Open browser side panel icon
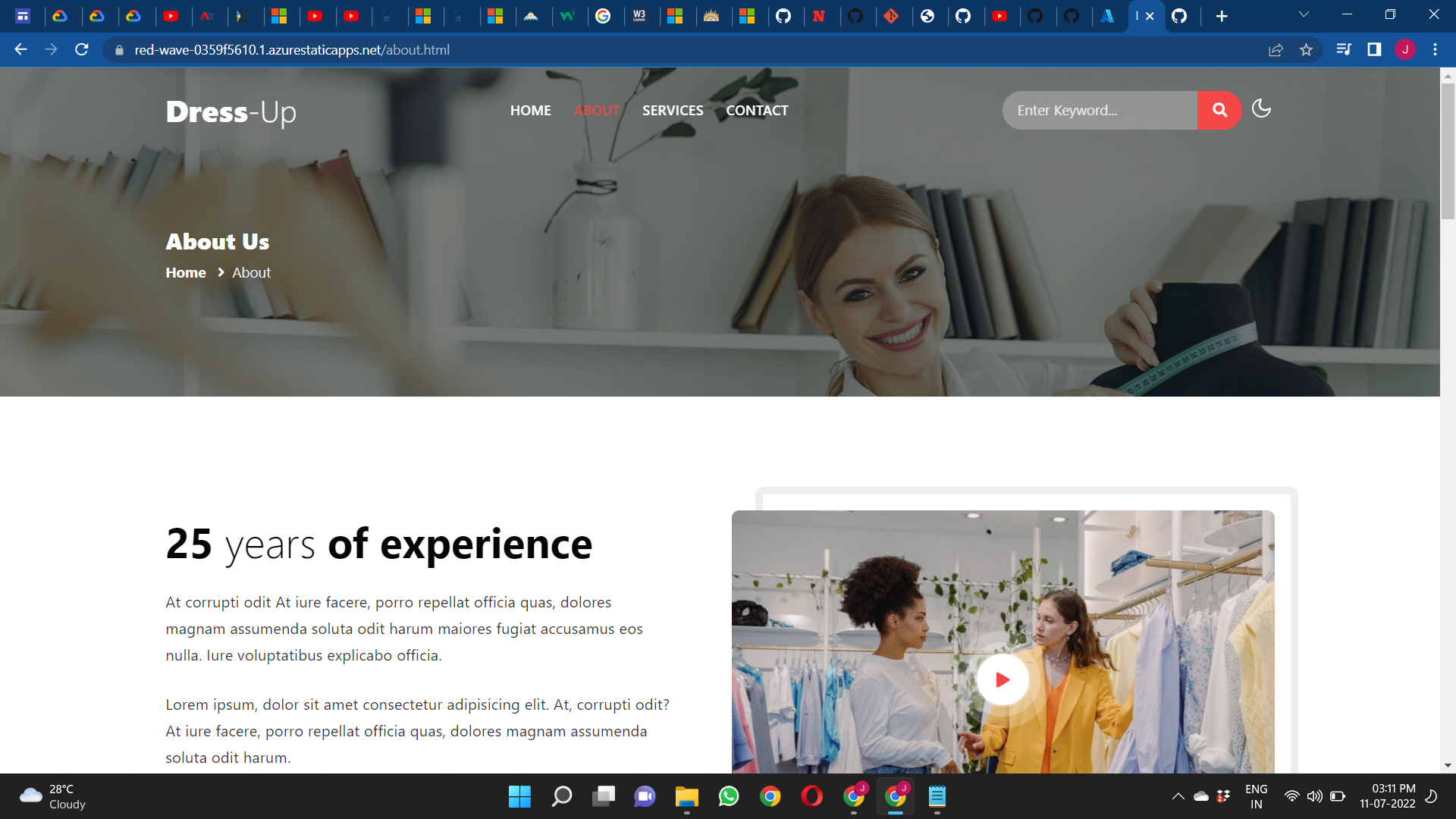Image resolution: width=1456 pixels, height=819 pixels. [x=1374, y=50]
